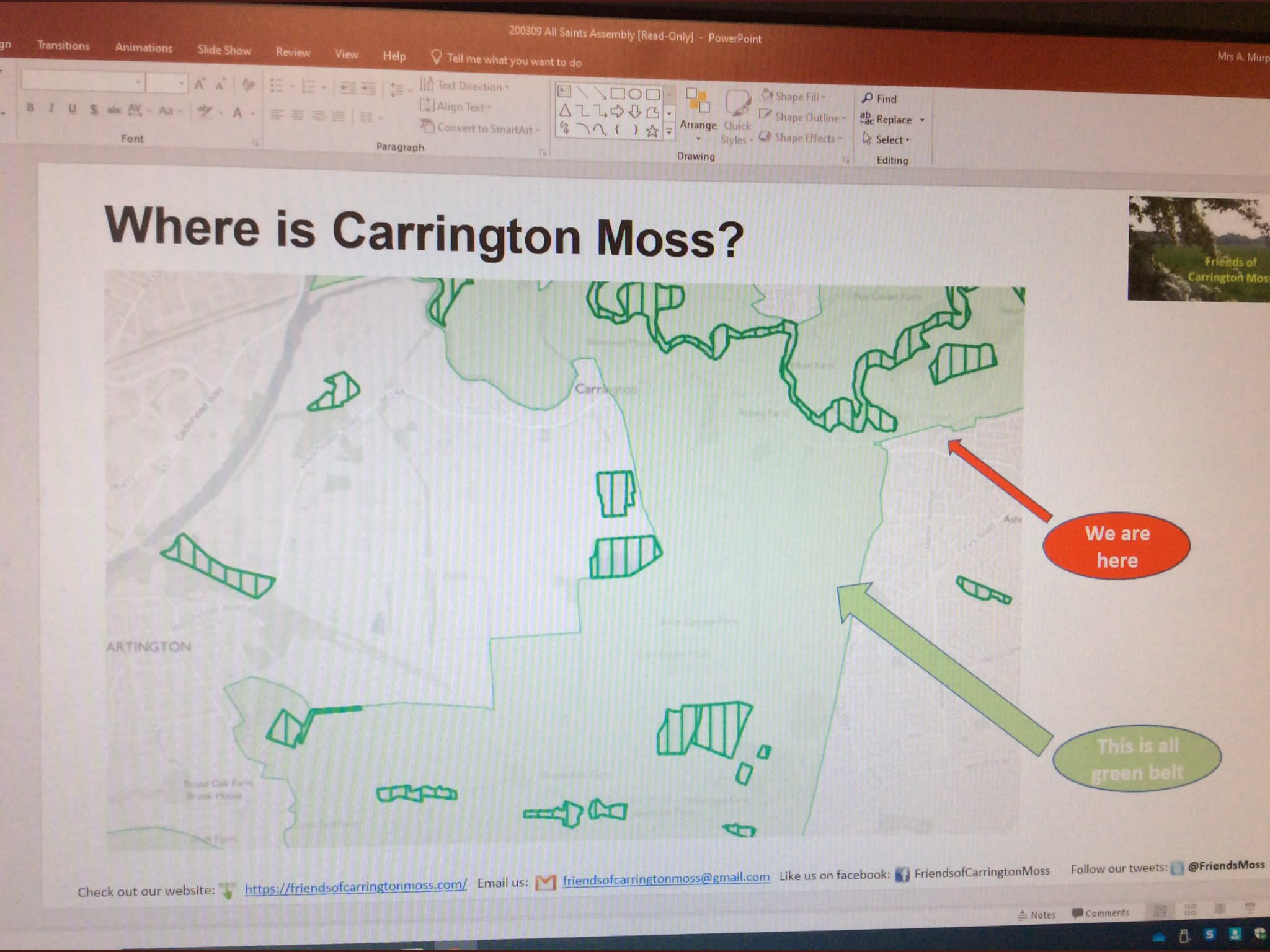Select the Text Box shape
Screen dimensions: 1270x952
pyautogui.click(x=564, y=92)
